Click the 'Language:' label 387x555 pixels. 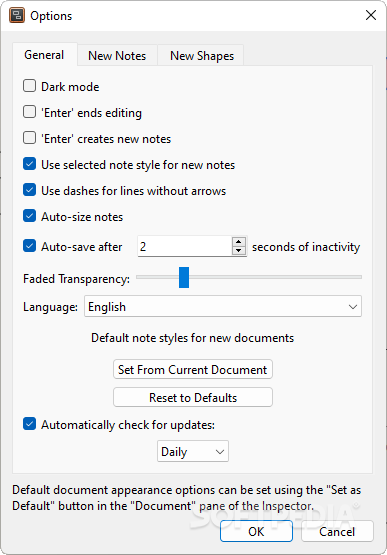pyautogui.click(x=50, y=307)
